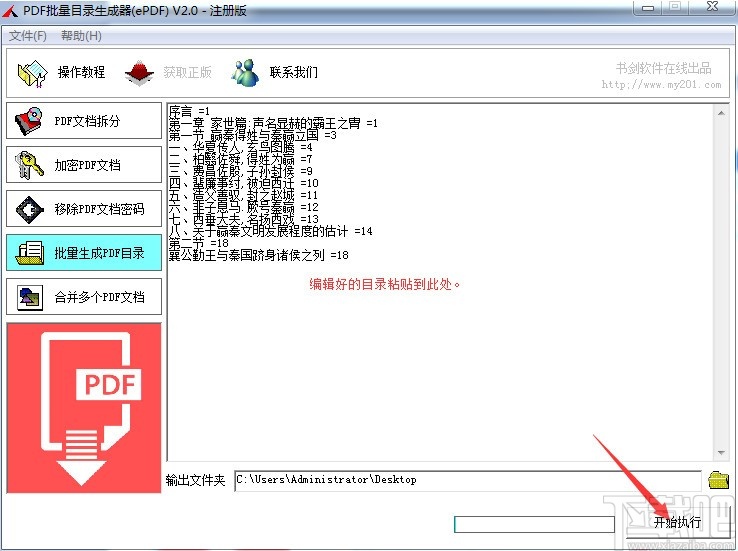Click the 输出文件夹 path input field

468,480
